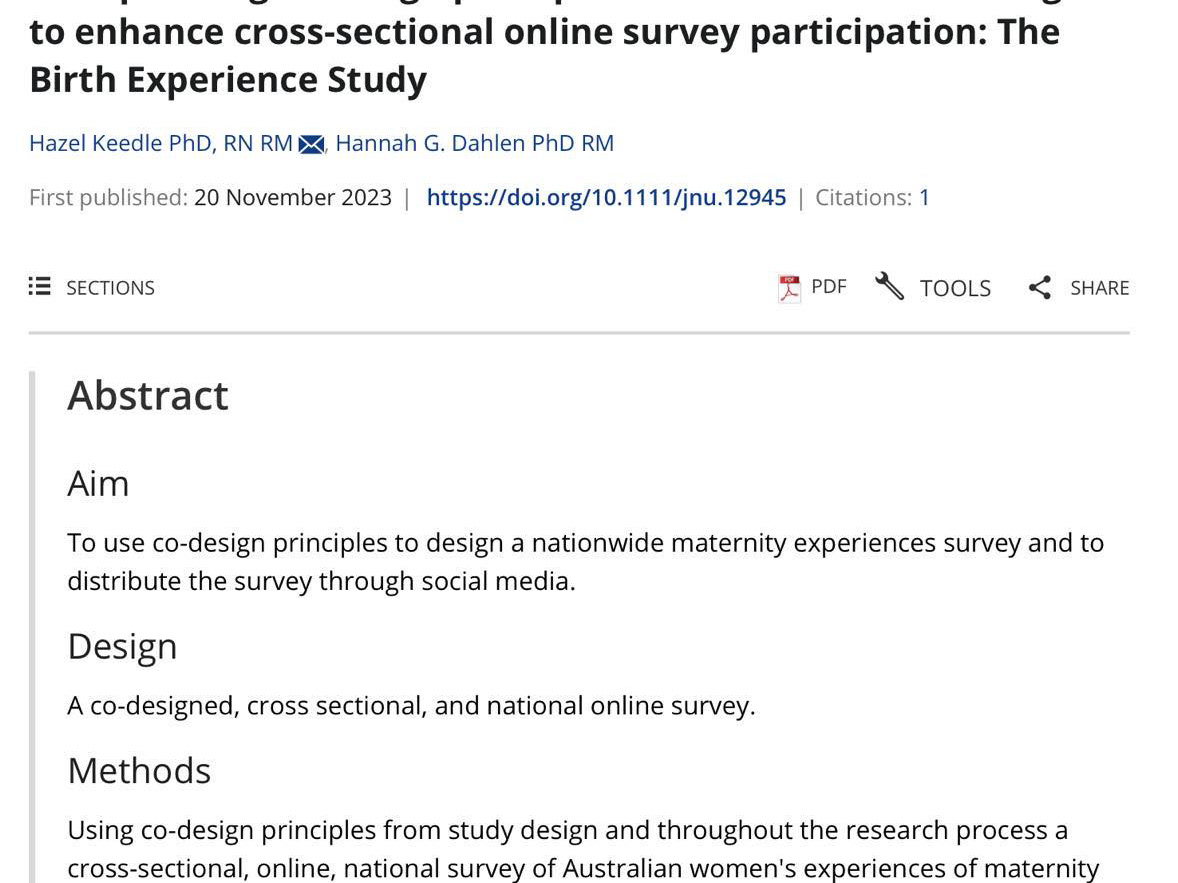This screenshot has height=883, width=1178.
Task: Click the Methods subheading
Action: pos(140,771)
